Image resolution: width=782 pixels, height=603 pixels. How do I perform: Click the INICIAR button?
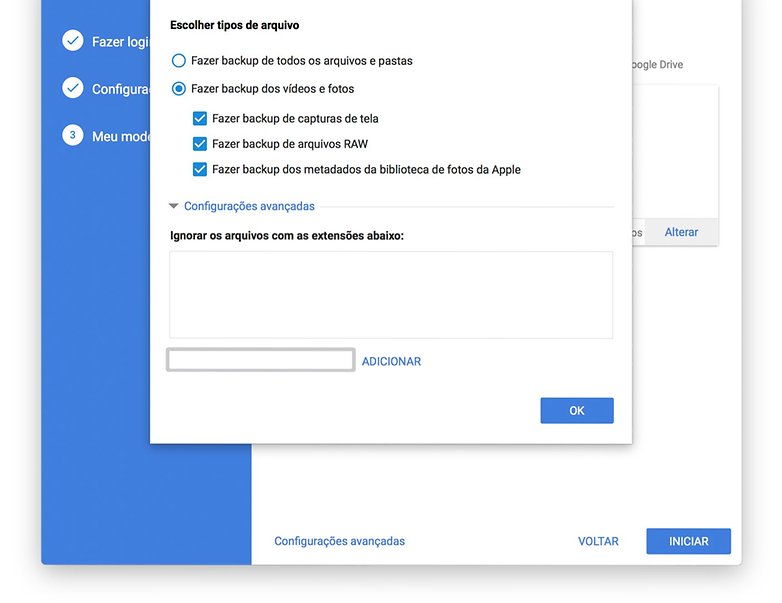click(688, 541)
